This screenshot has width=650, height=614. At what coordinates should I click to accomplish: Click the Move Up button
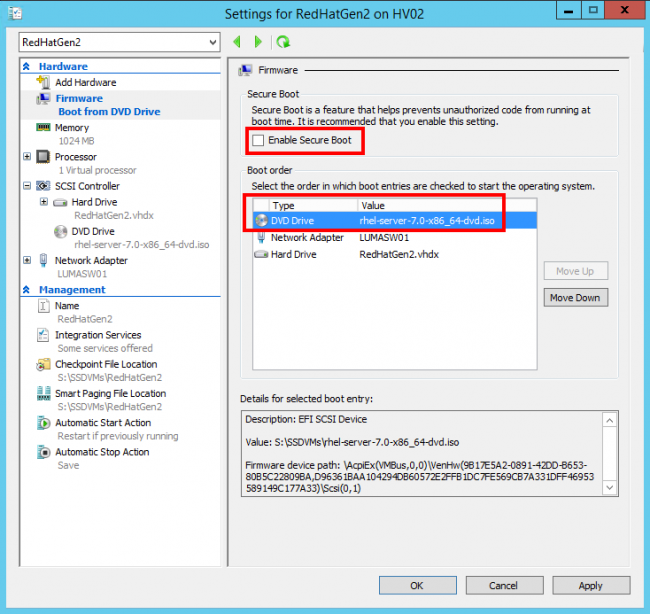click(576, 271)
